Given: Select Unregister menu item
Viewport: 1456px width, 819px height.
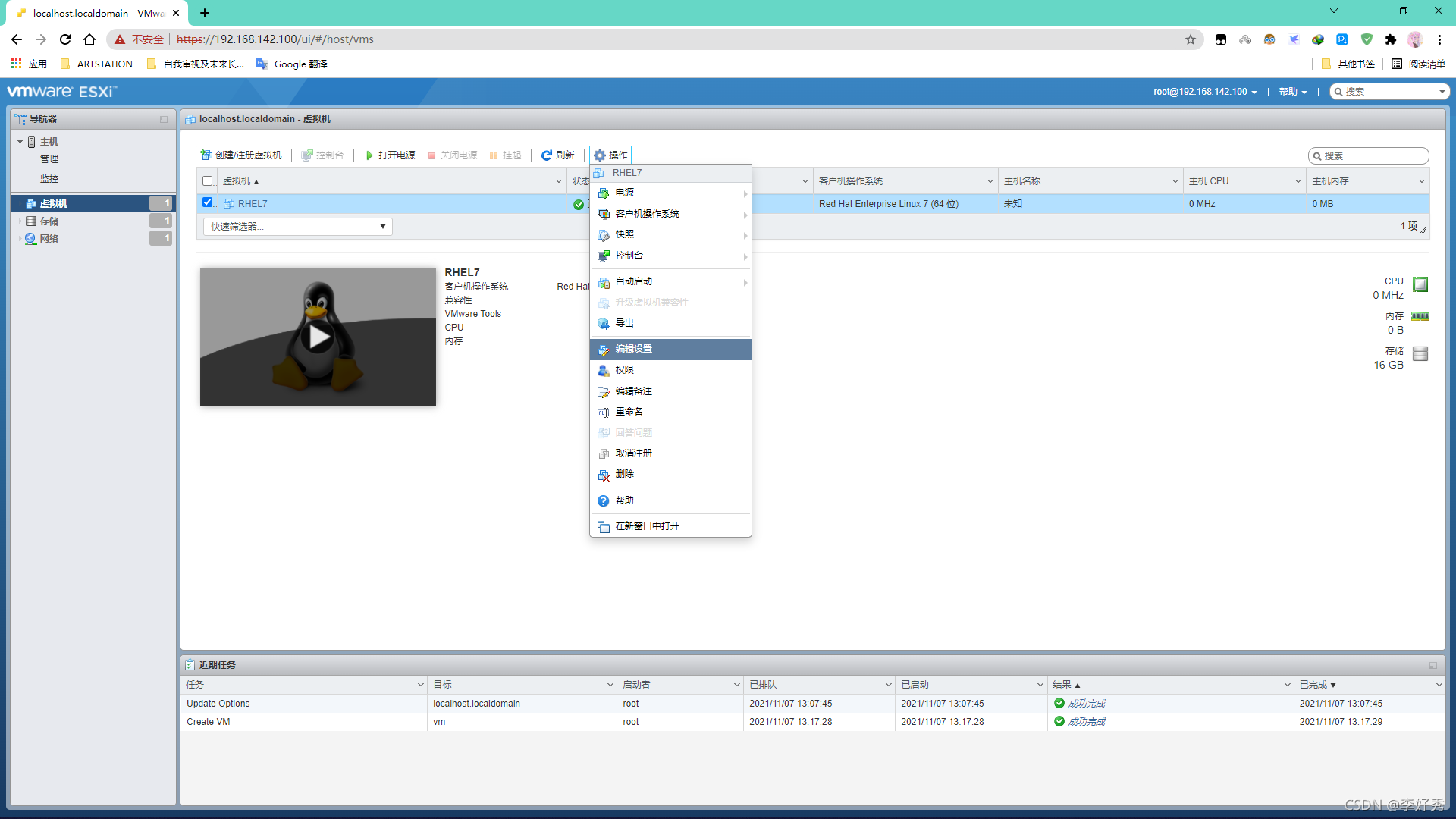Looking at the screenshot, I should [x=670, y=453].
